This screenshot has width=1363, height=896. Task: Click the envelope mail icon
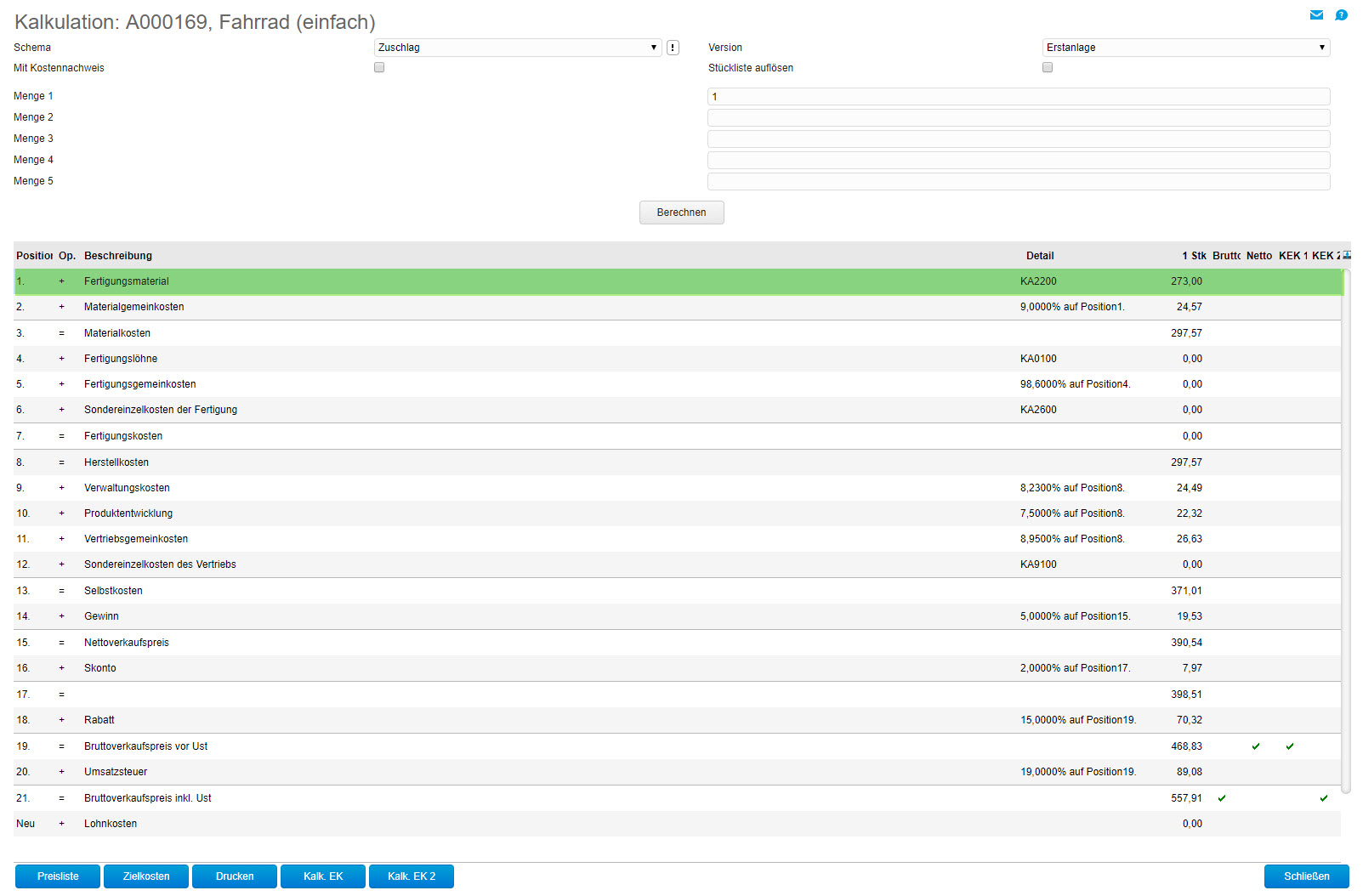tap(1316, 14)
